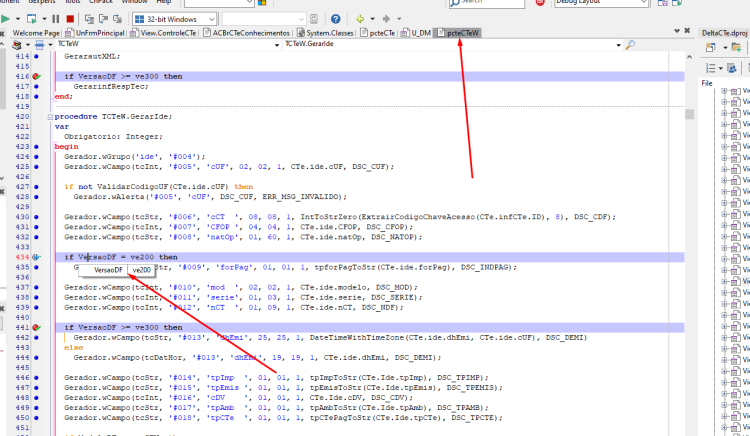This screenshot has width=750, height=436.
Task: Select the active pcteCTeW tab
Action: click(x=458, y=33)
